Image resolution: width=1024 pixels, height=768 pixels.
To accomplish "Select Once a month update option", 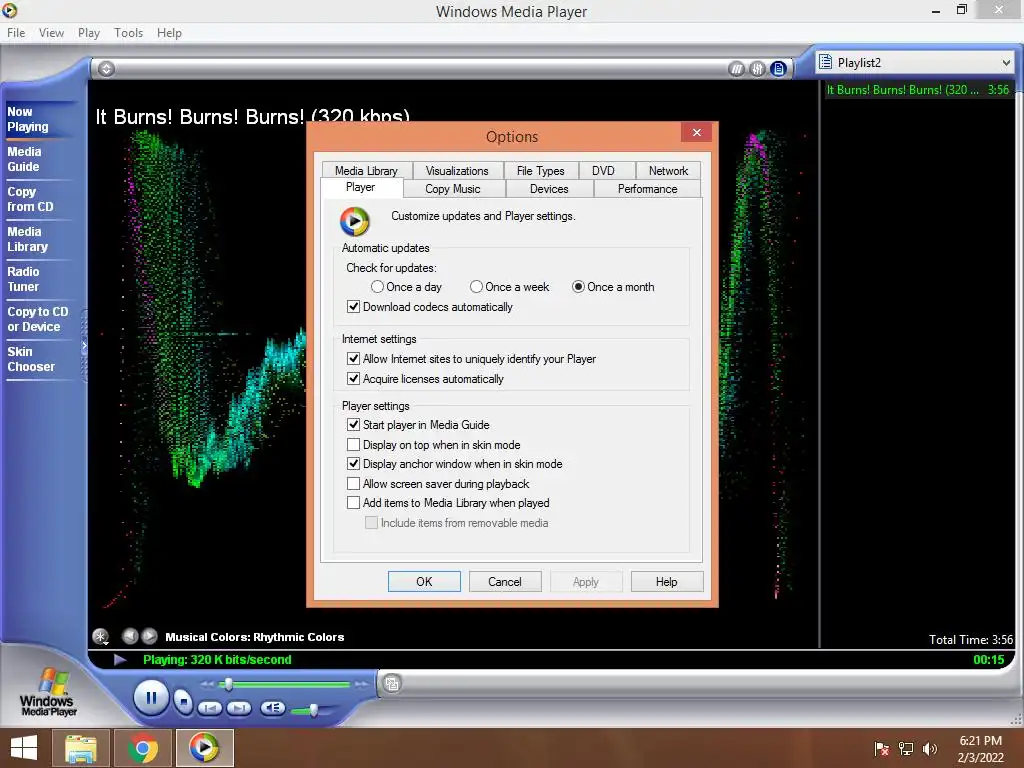I will (x=613, y=287).
